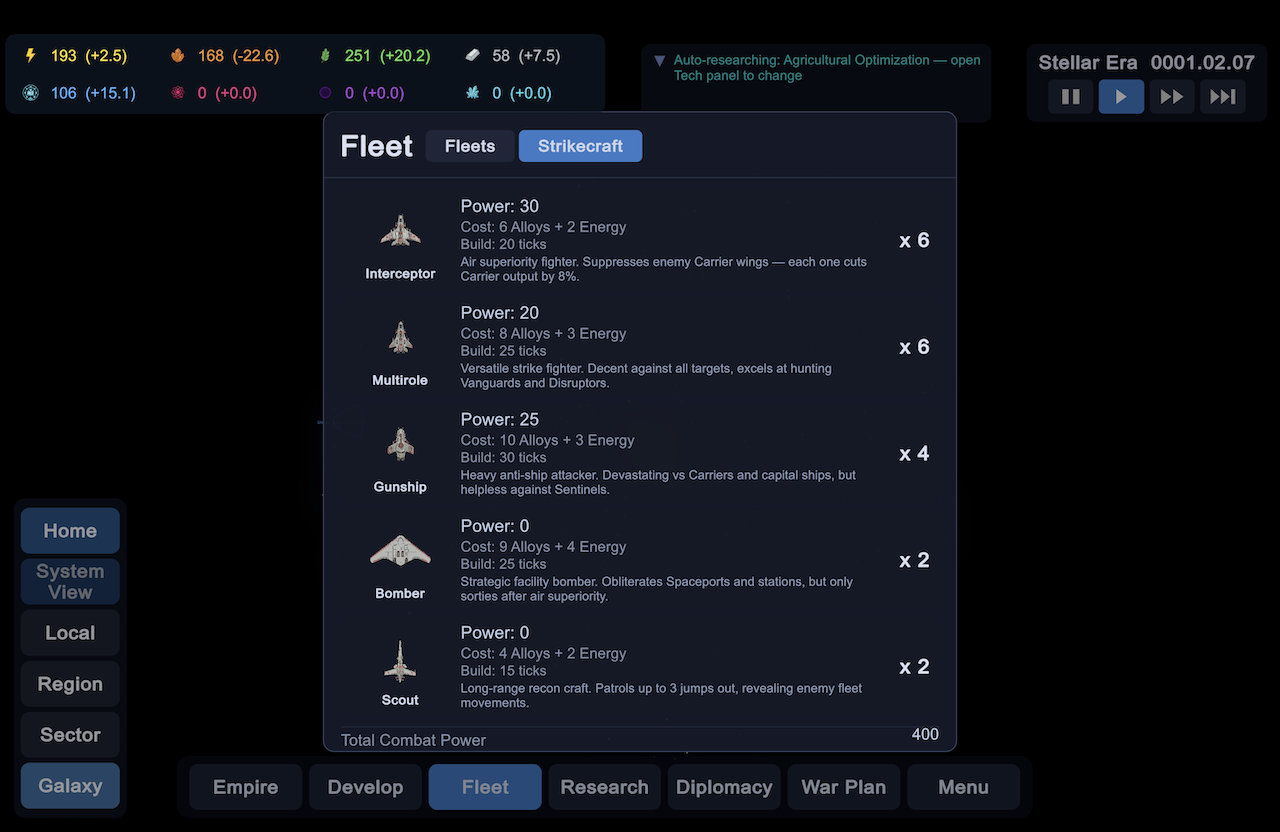This screenshot has width=1280, height=832.
Task: Click the green food resource icon
Action: (x=325, y=56)
